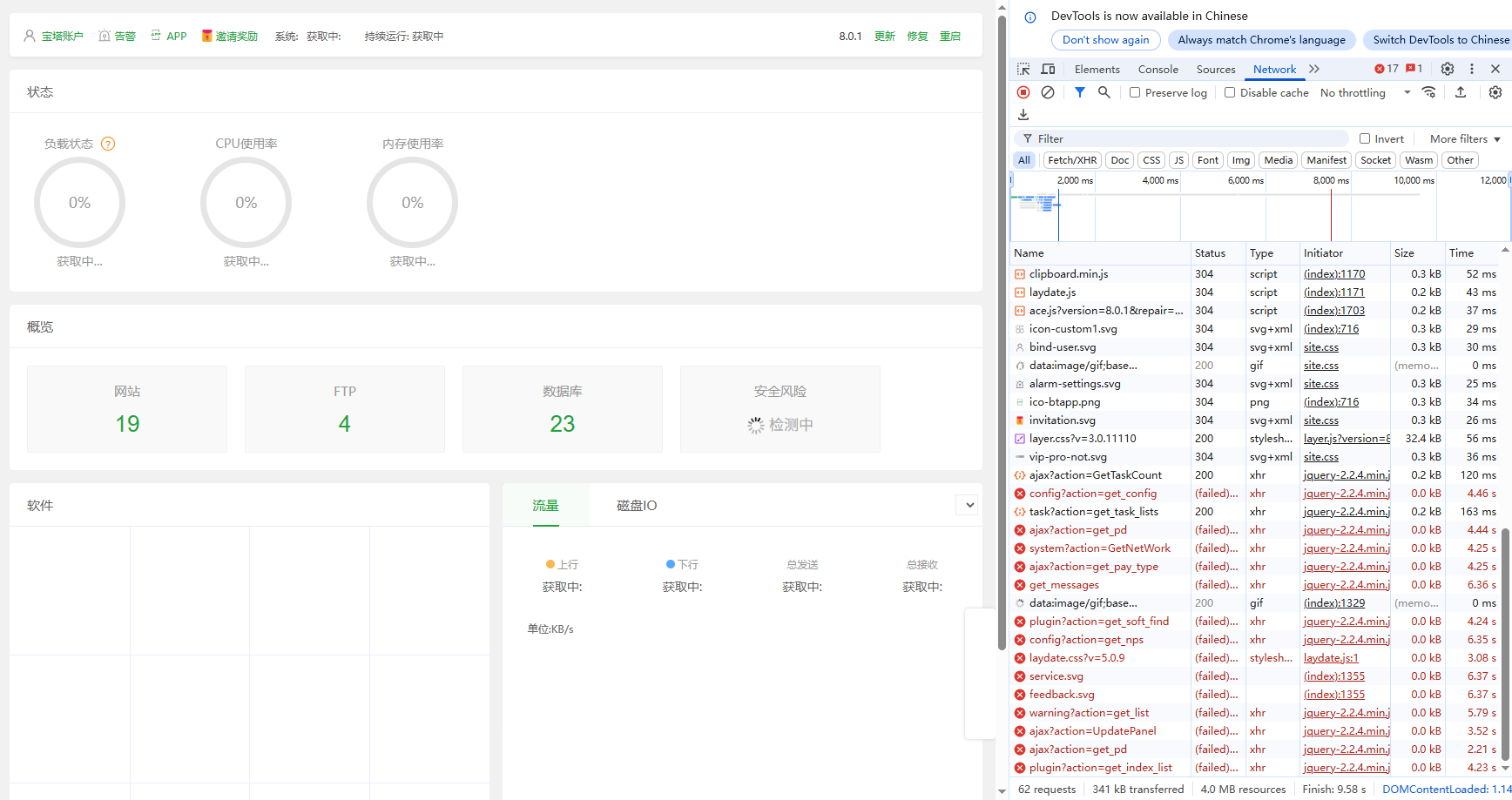
Task: Click the export HAR download icon
Action: pos(1023,115)
